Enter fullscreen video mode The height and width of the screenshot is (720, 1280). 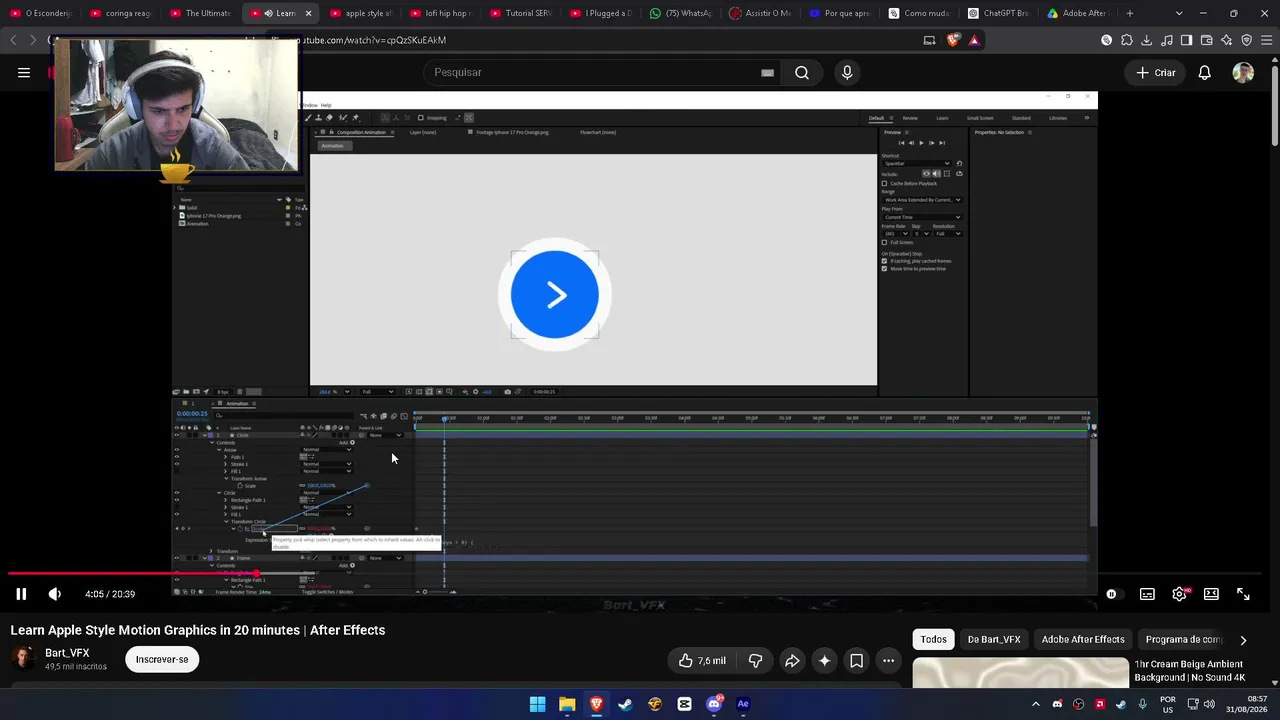coord(1243,594)
